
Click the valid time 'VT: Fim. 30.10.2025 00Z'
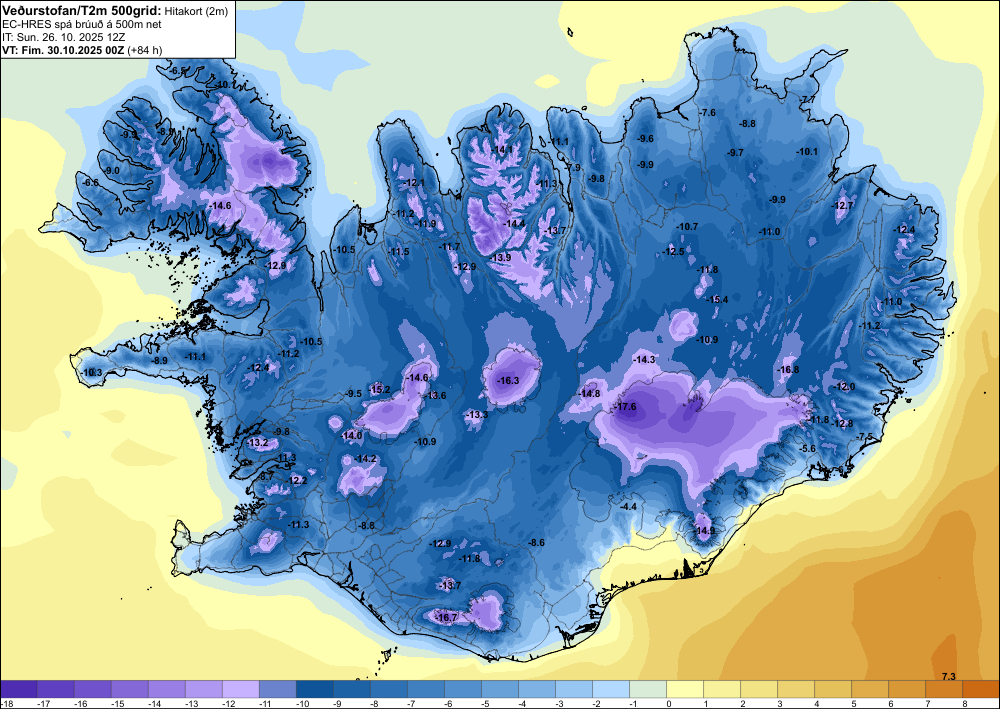(x=64, y=50)
